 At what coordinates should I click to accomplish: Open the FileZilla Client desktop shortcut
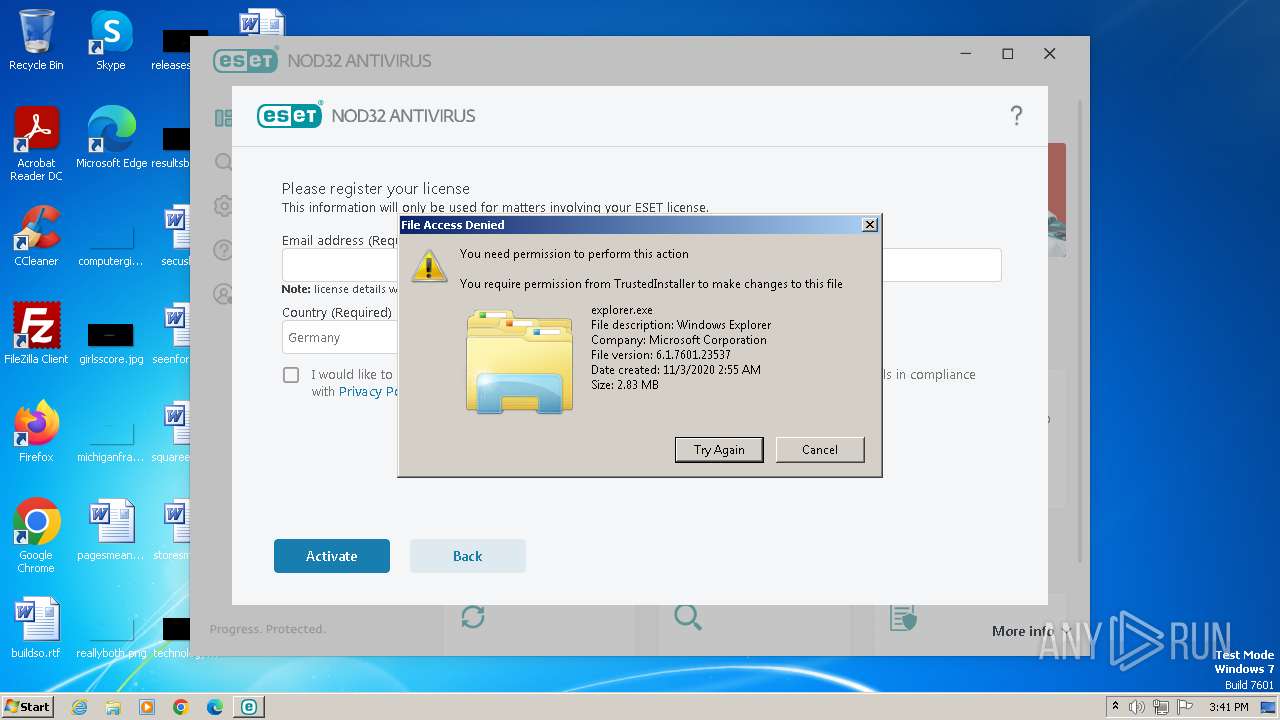[x=36, y=334]
